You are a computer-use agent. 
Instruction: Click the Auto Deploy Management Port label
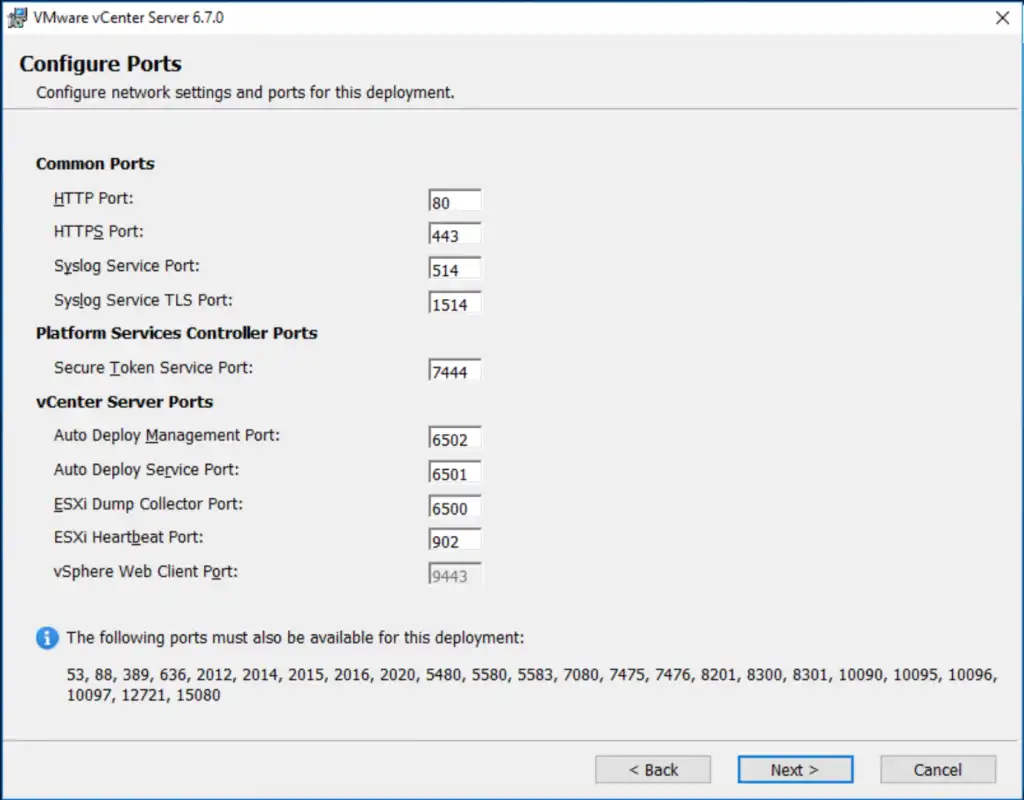pos(167,436)
